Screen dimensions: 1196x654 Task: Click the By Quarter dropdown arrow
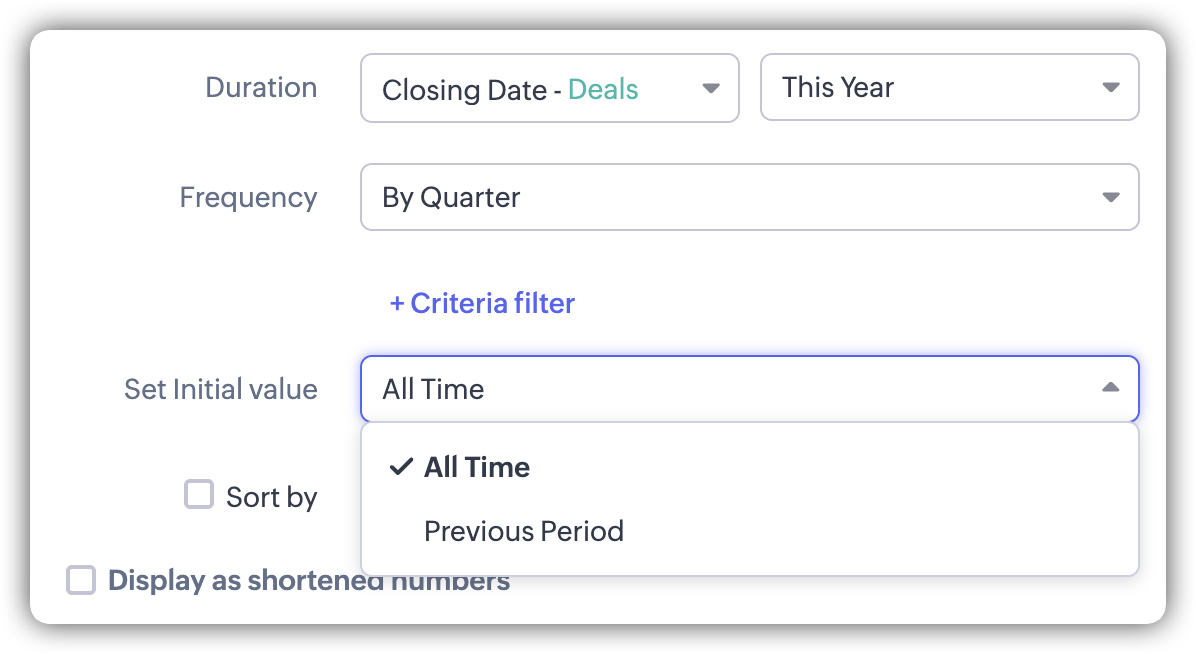pyautogui.click(x=1110, y=197)
